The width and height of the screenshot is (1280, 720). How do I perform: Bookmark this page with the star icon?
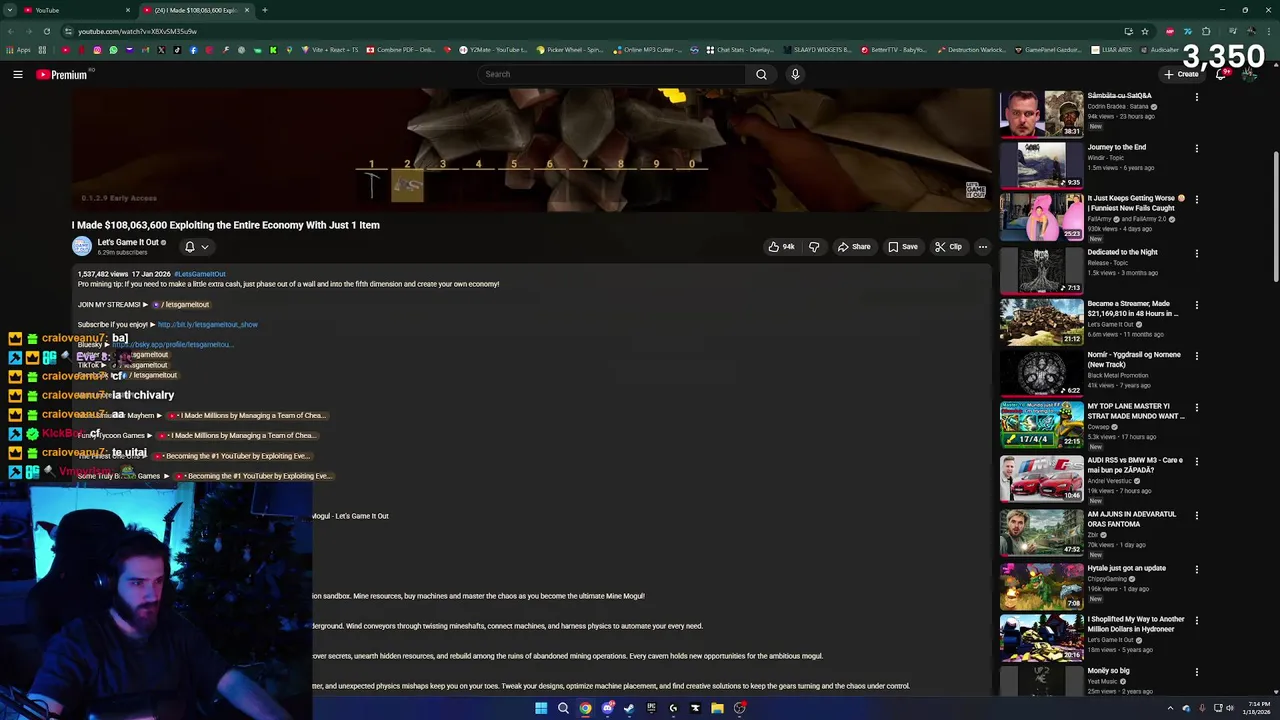[1145, 31]
